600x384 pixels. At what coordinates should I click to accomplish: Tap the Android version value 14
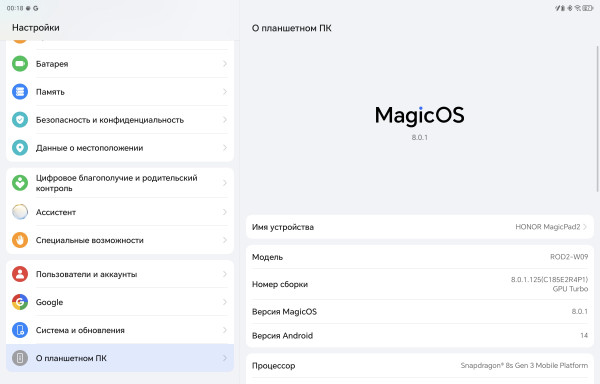pos(584,335)
